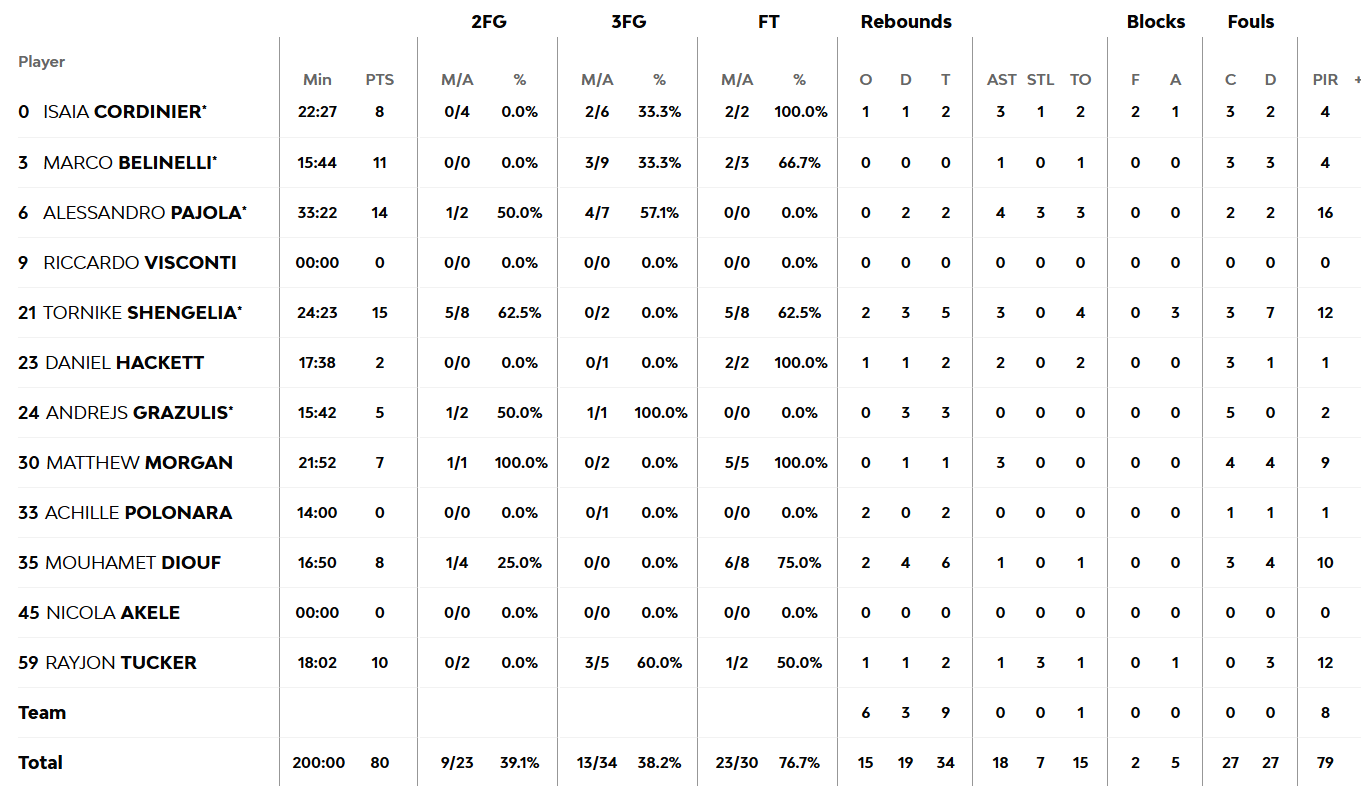The height and width of the screenshot is (786, 1361).
Task: Select the AST column header
Action: click(1001, 80)
